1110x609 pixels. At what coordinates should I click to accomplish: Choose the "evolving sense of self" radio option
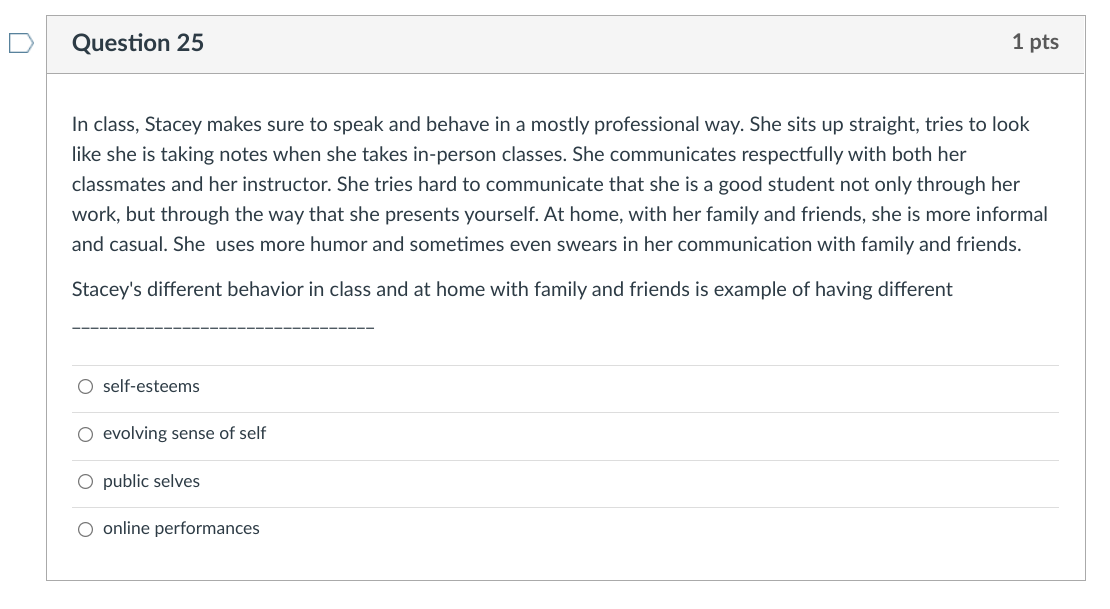click(x=86, y=434)
